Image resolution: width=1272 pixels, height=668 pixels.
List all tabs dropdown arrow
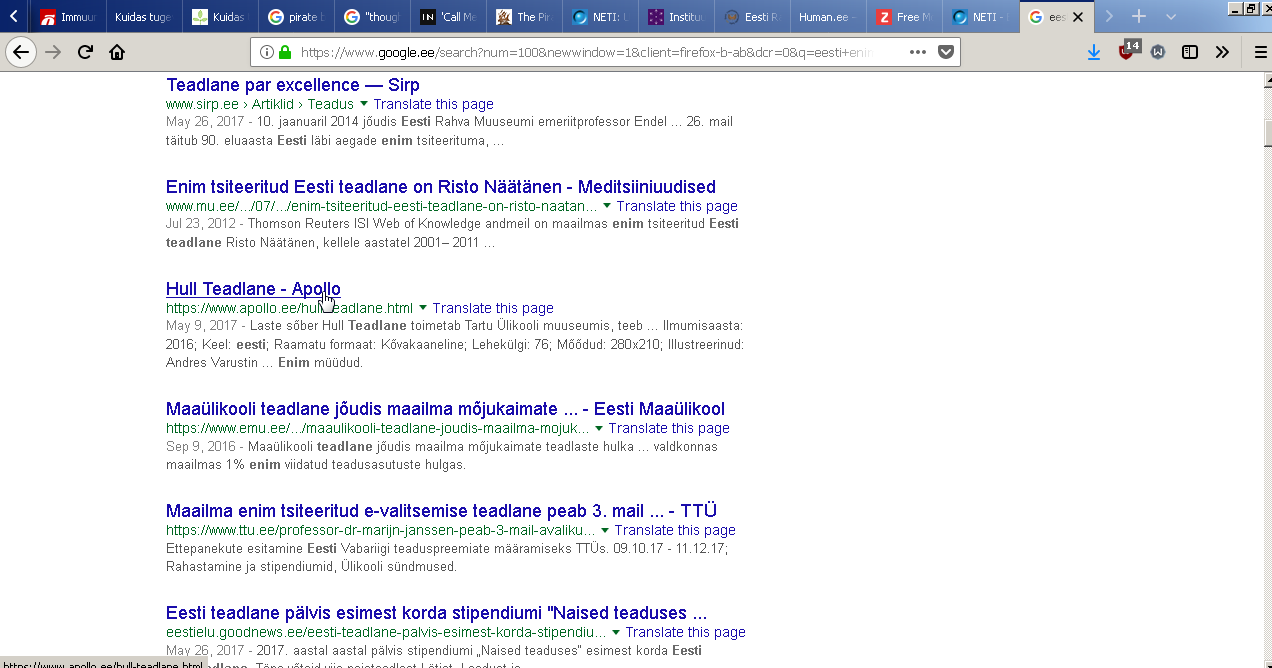click(x=1171, y=17)
